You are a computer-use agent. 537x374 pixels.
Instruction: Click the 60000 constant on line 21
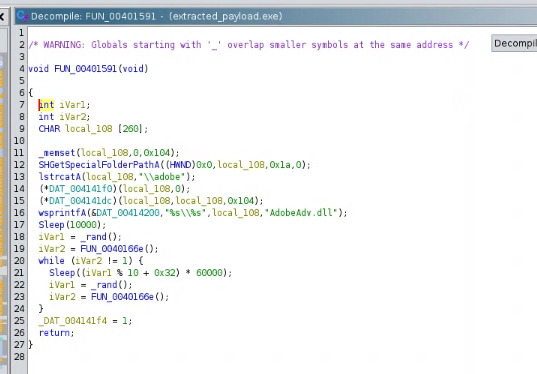(209, 273)
